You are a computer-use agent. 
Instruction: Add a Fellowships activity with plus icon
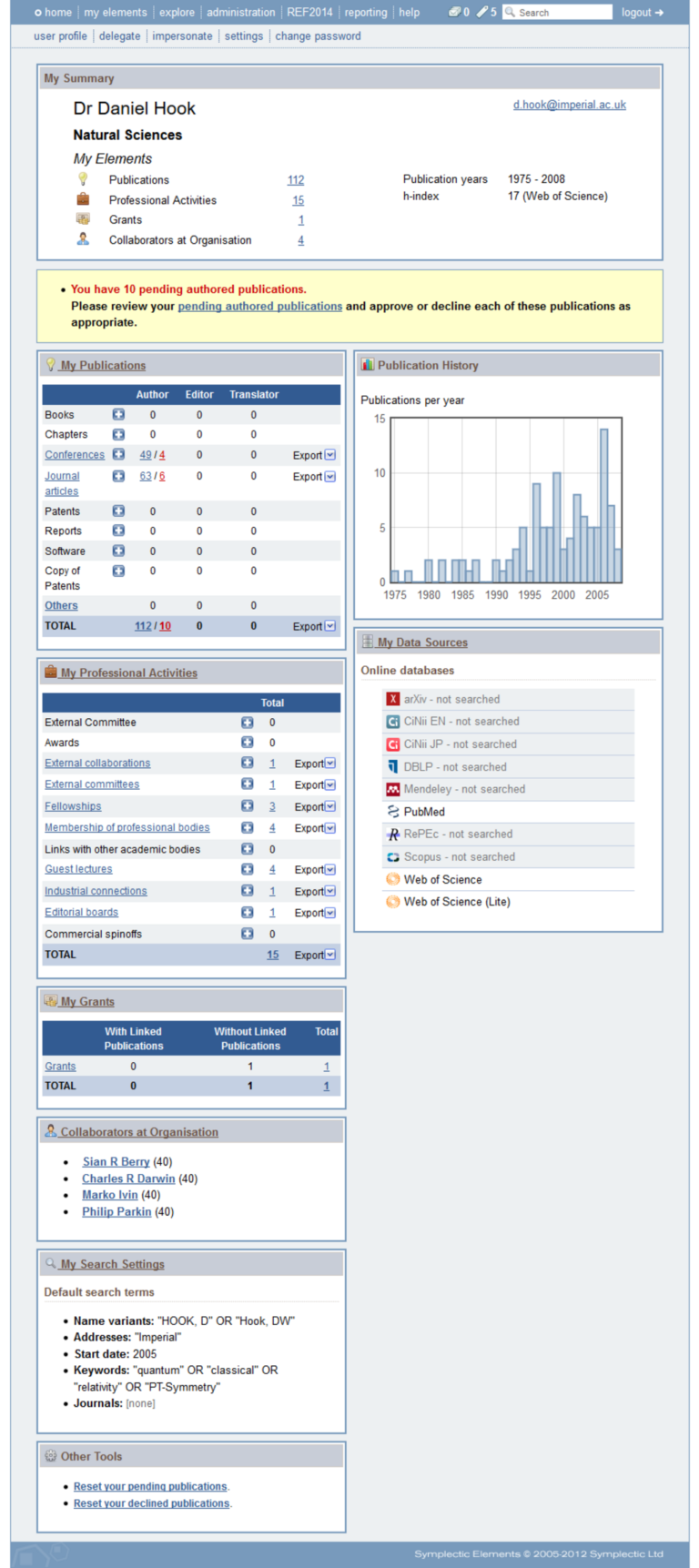(x=247, y=805)
